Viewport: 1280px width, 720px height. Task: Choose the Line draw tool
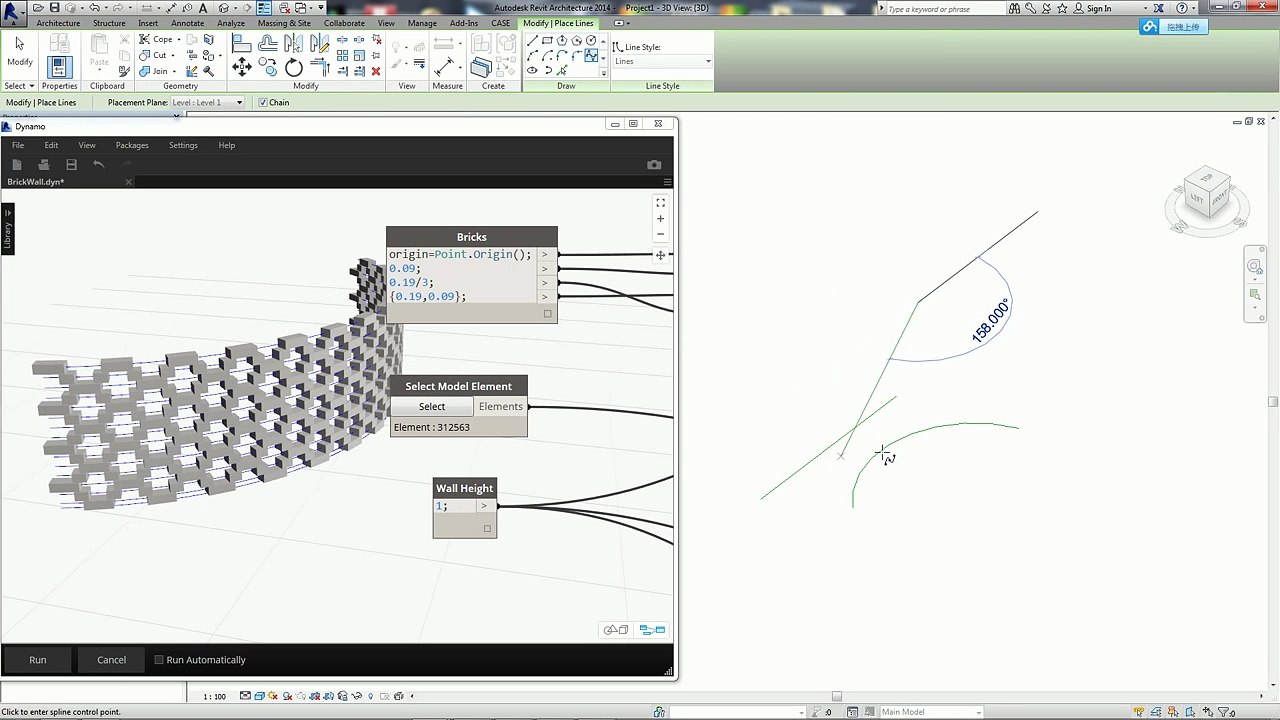(x=532, y=41)
